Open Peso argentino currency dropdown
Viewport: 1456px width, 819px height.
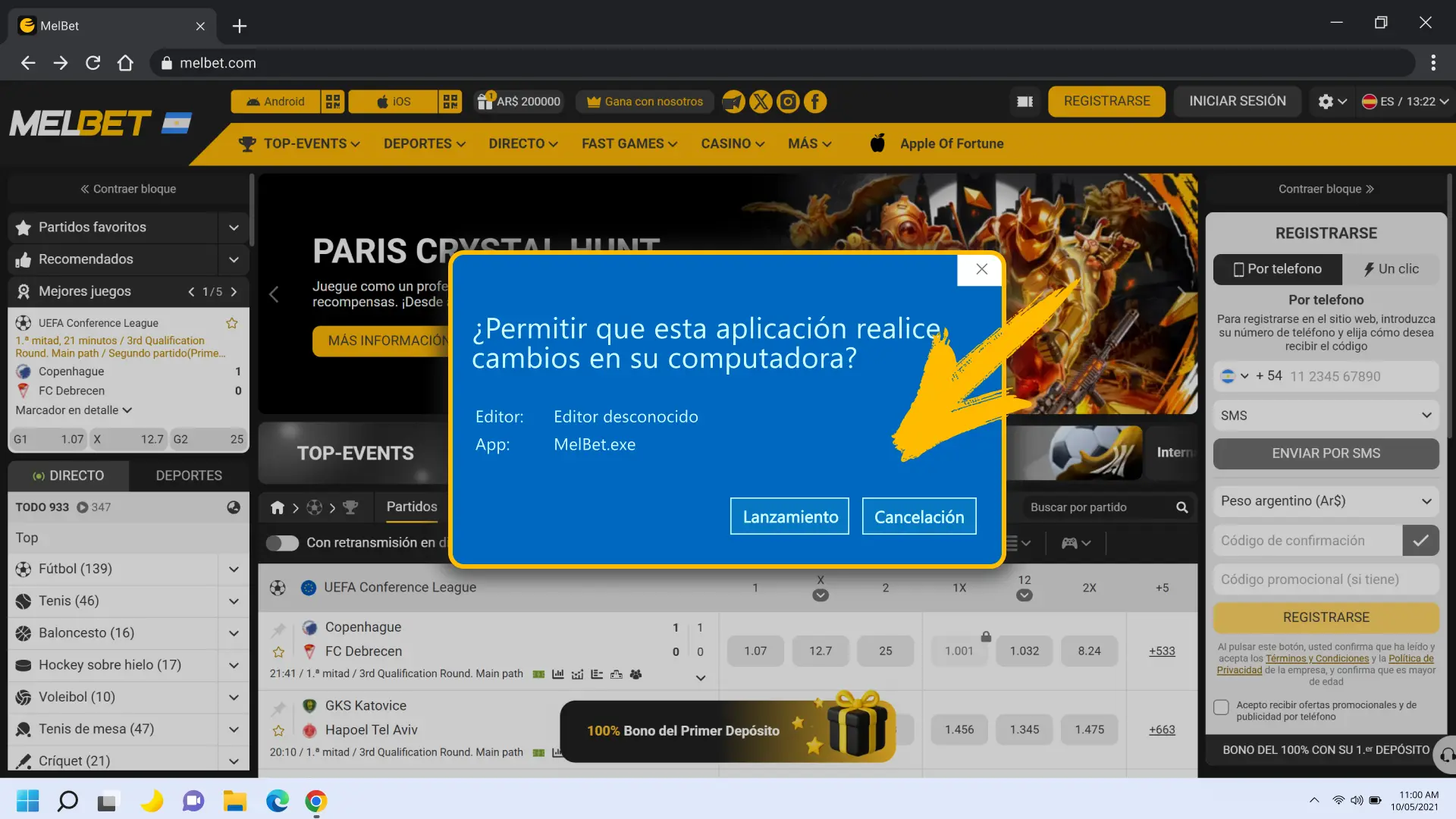pos(1326,501)
